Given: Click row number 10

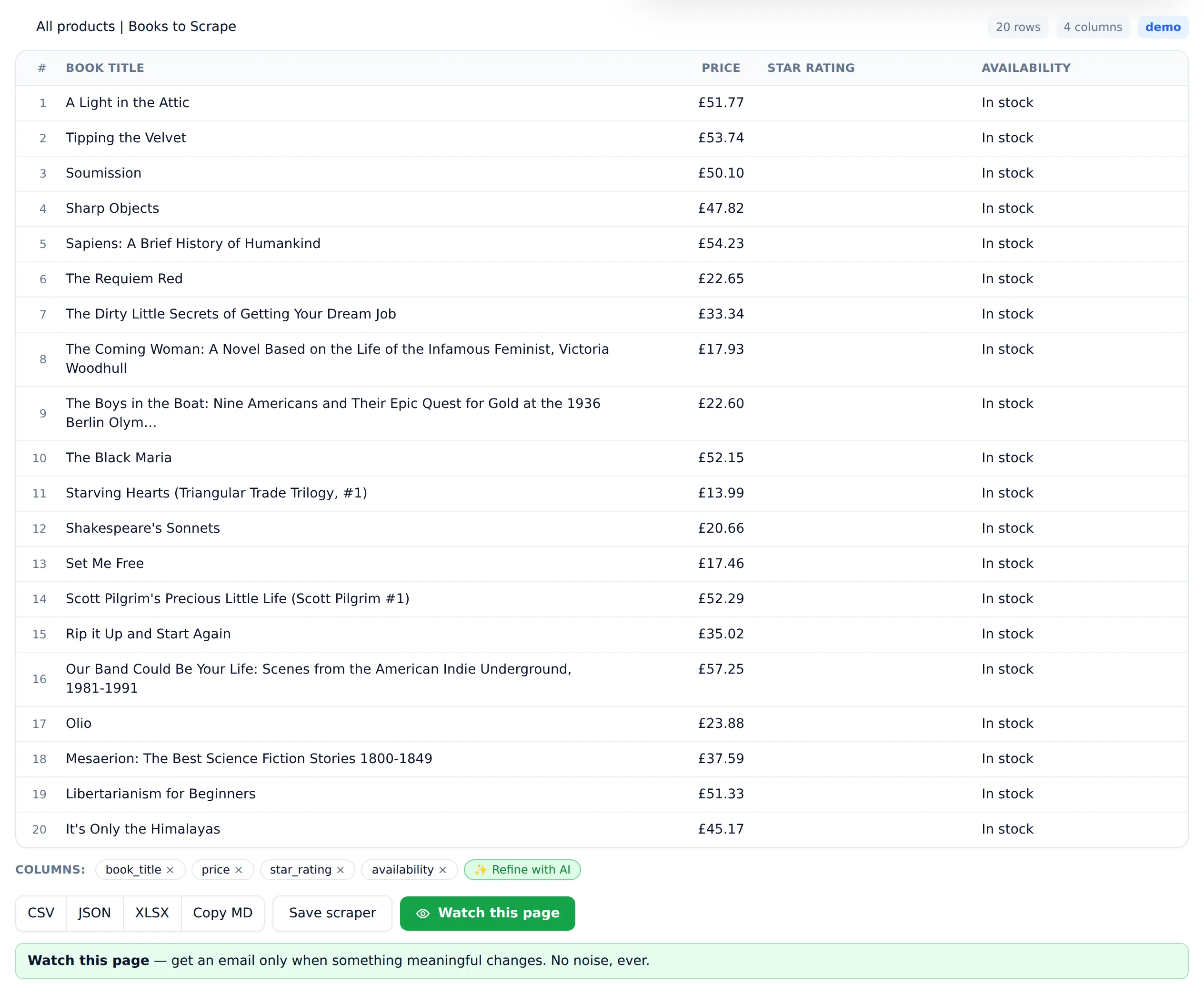Looking at the screenshot, I should click(39, 458).
